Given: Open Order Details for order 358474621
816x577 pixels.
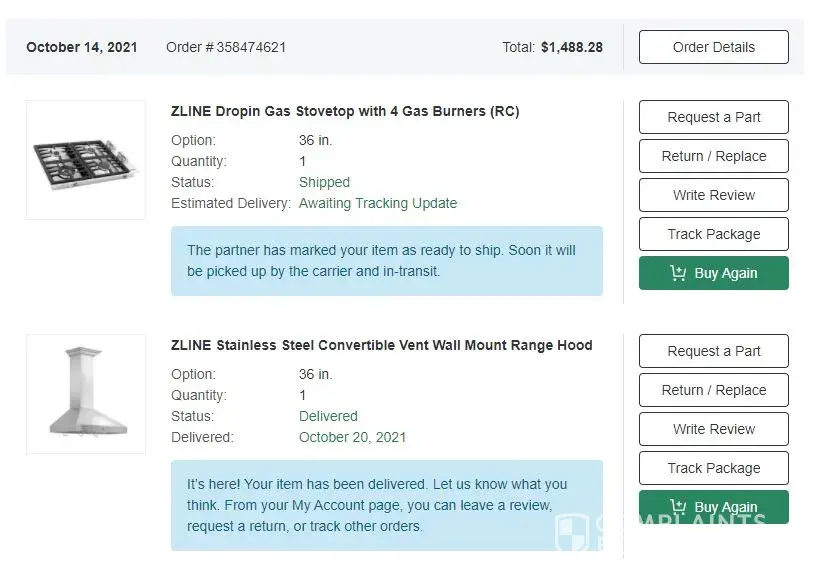Looking at the screenshot, I should (713, 47).
